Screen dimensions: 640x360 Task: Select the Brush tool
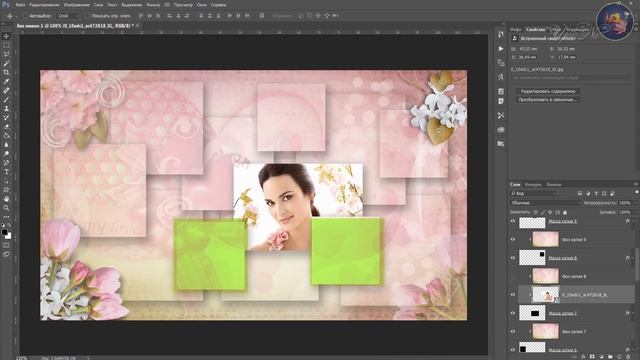[6, 99]
